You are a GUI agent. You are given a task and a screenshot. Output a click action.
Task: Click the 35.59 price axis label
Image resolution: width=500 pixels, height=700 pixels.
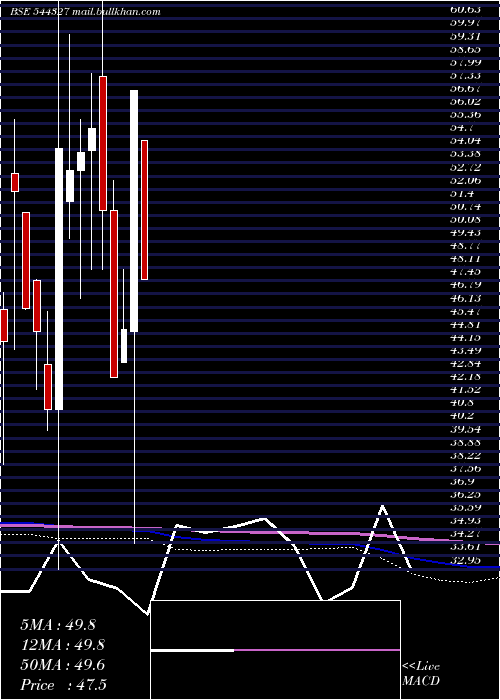(x=466, y=508)
